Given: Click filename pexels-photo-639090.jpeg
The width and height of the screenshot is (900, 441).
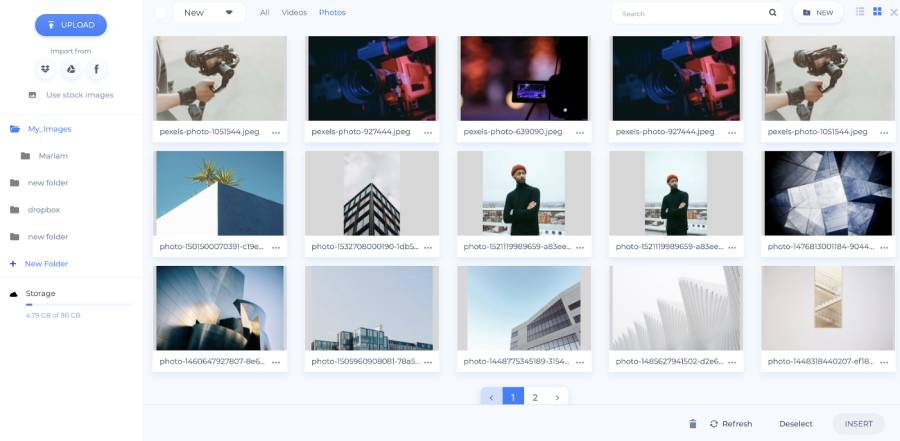Looking at the screenshot, I should [513, 131].
